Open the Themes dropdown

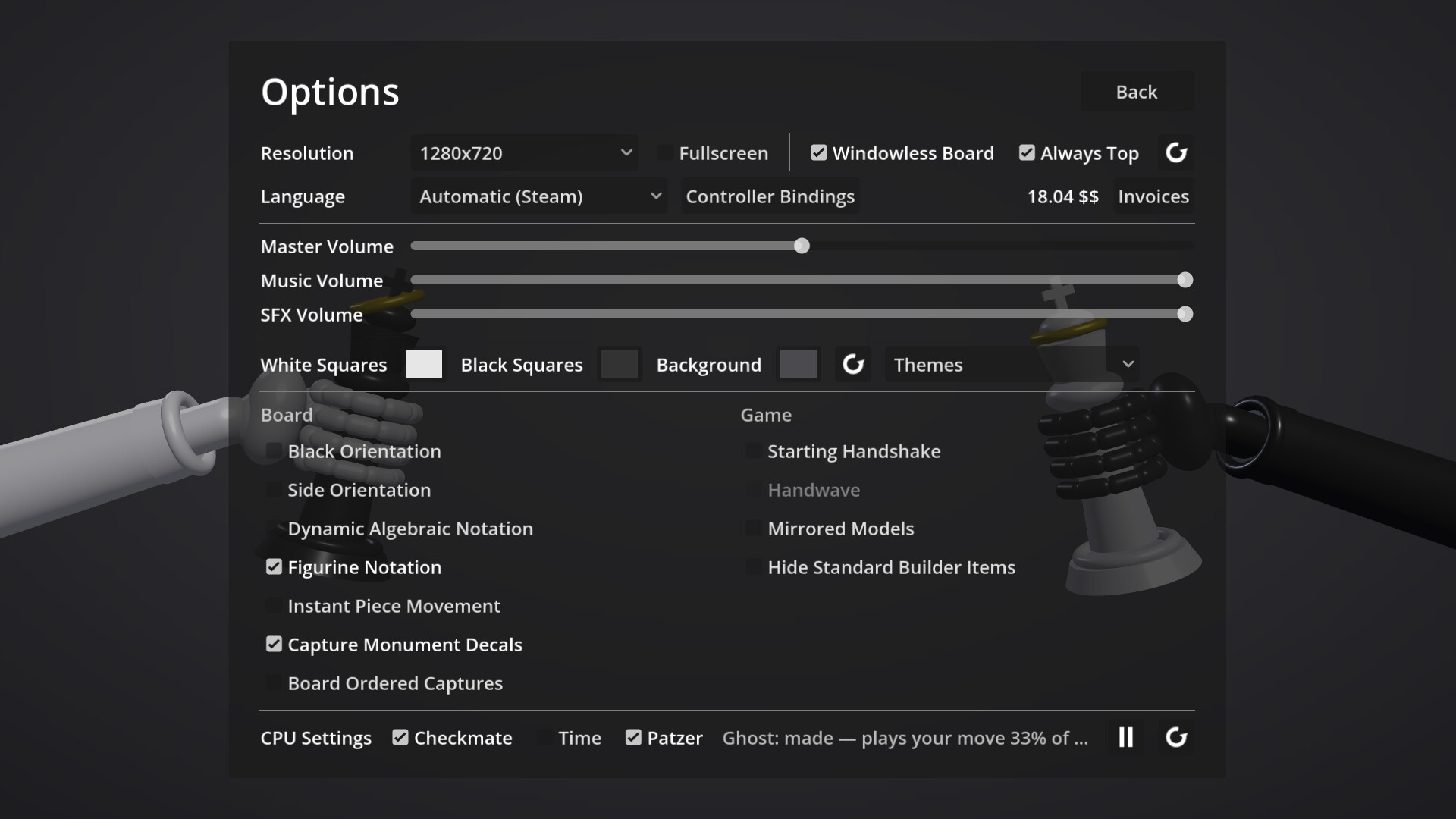click(x=1012, y=365)
